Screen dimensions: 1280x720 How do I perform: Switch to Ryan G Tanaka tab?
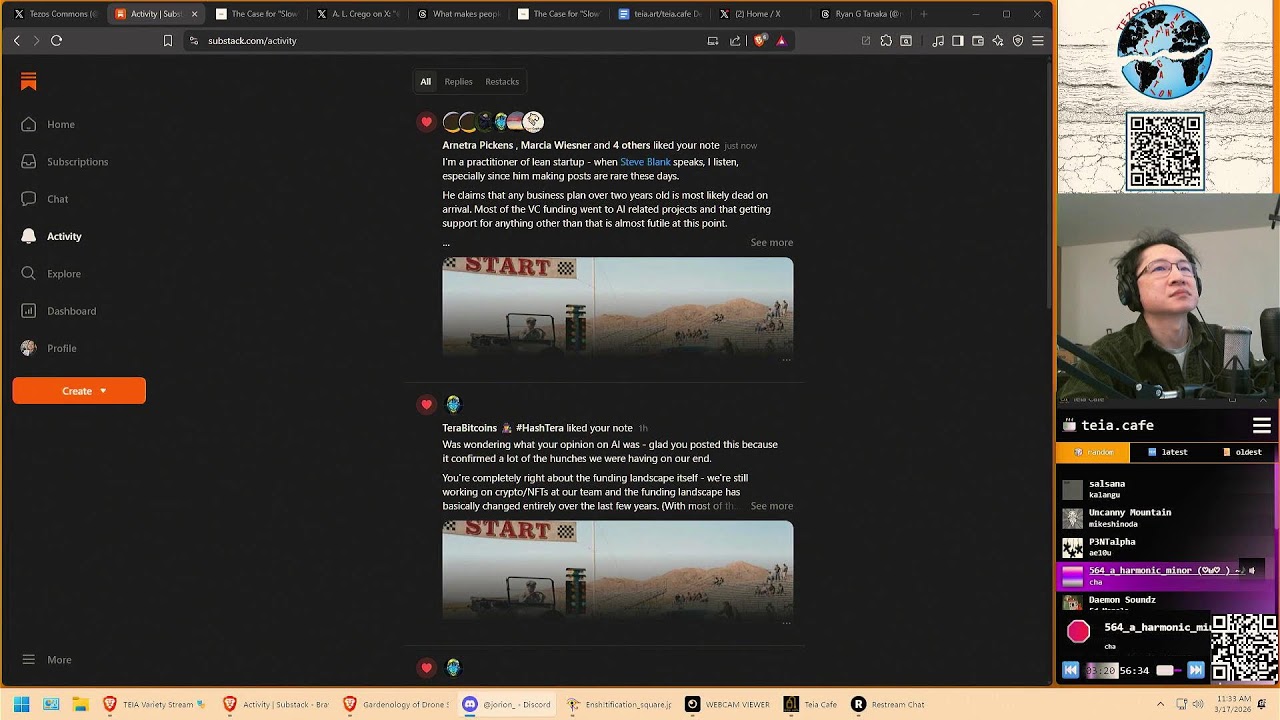862,14
